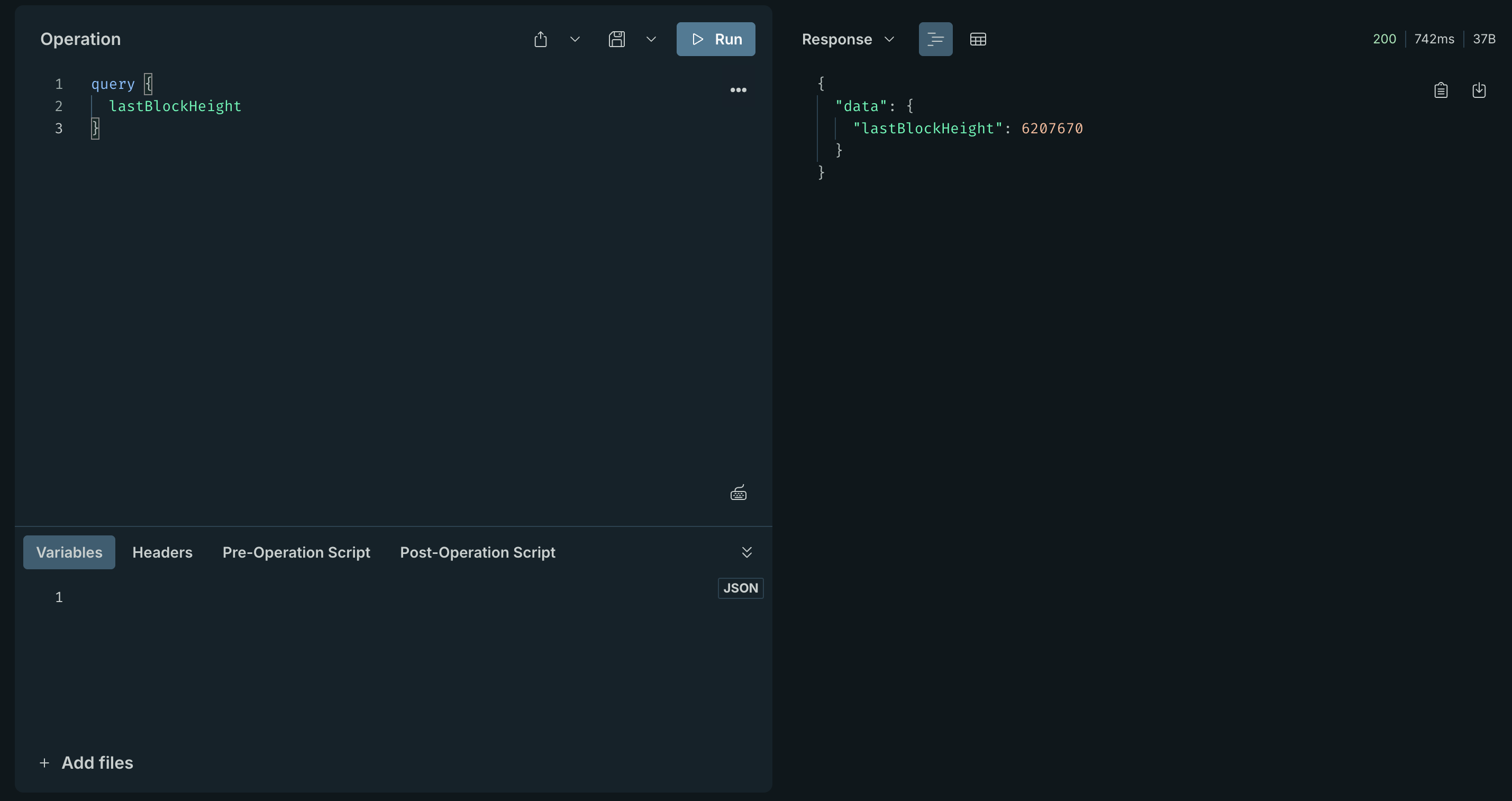
Task: Copy response with clipboard icon
Action: [1441, 90]
